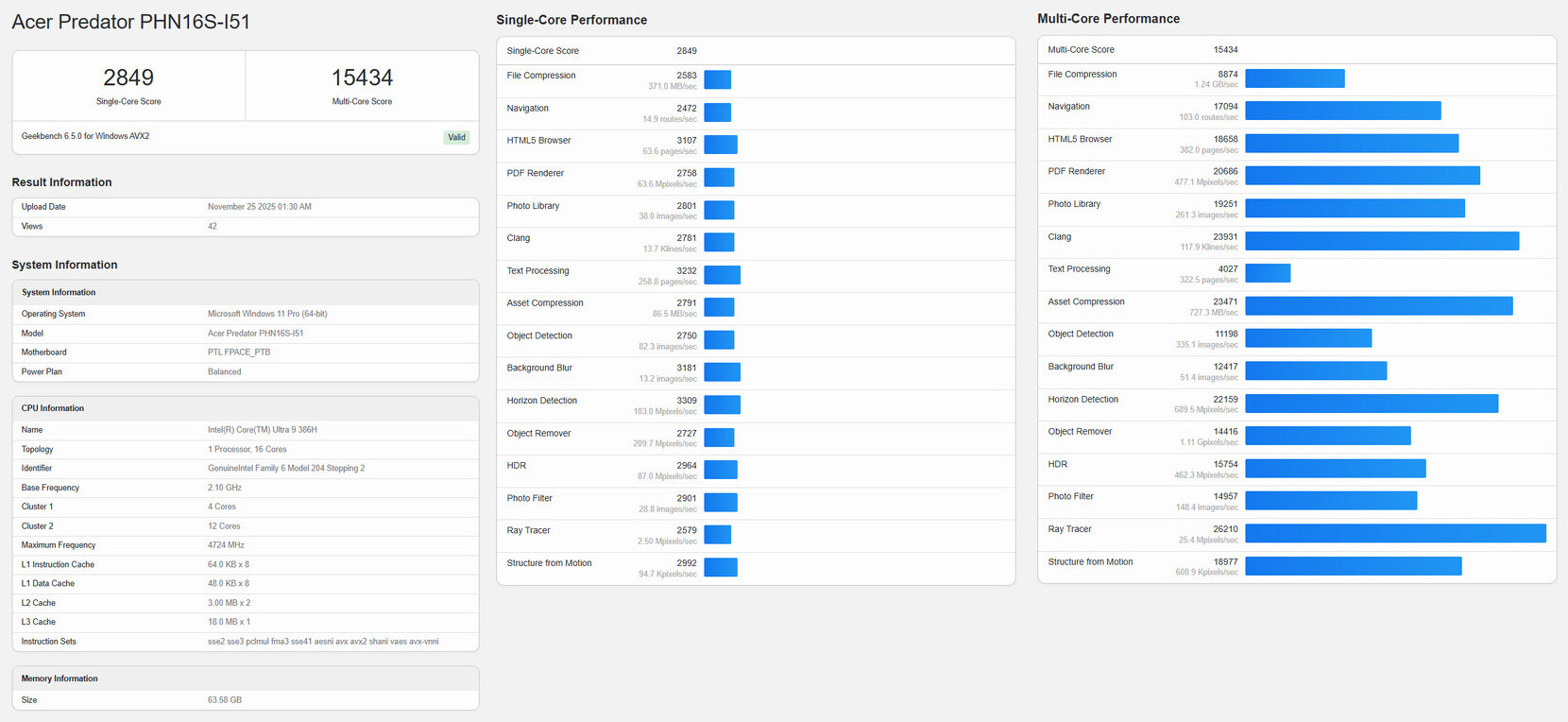
Task: Click the green Valid badge
Action: pyautogui.click(x=456, y=137)
